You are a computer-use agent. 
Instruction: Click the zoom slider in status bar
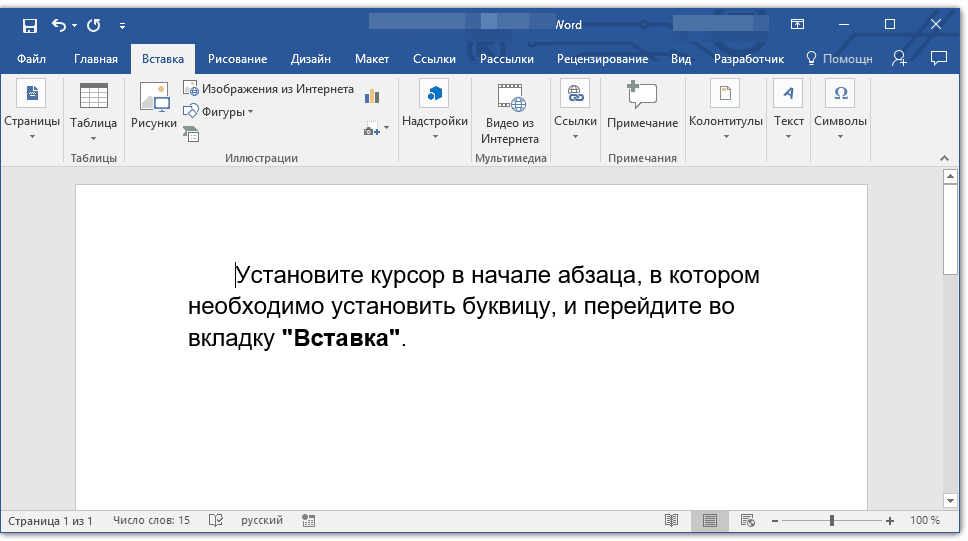tap(831, 521)
